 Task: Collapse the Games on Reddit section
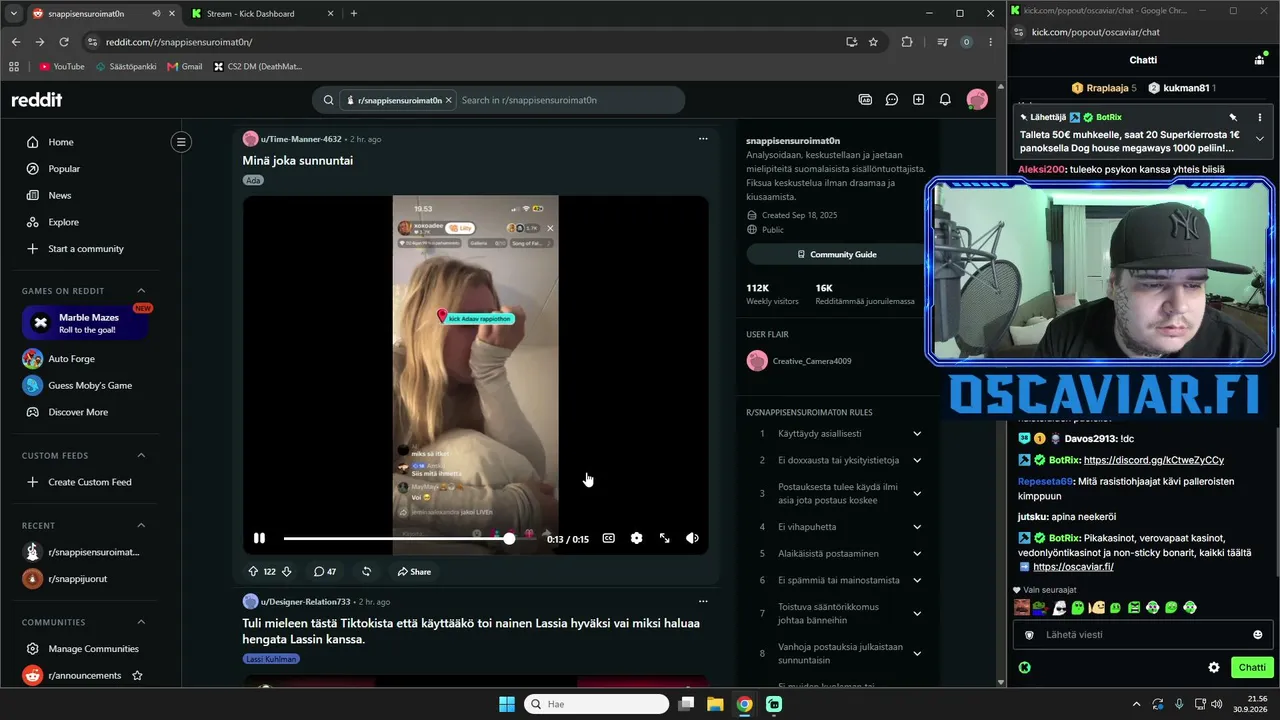141,291
